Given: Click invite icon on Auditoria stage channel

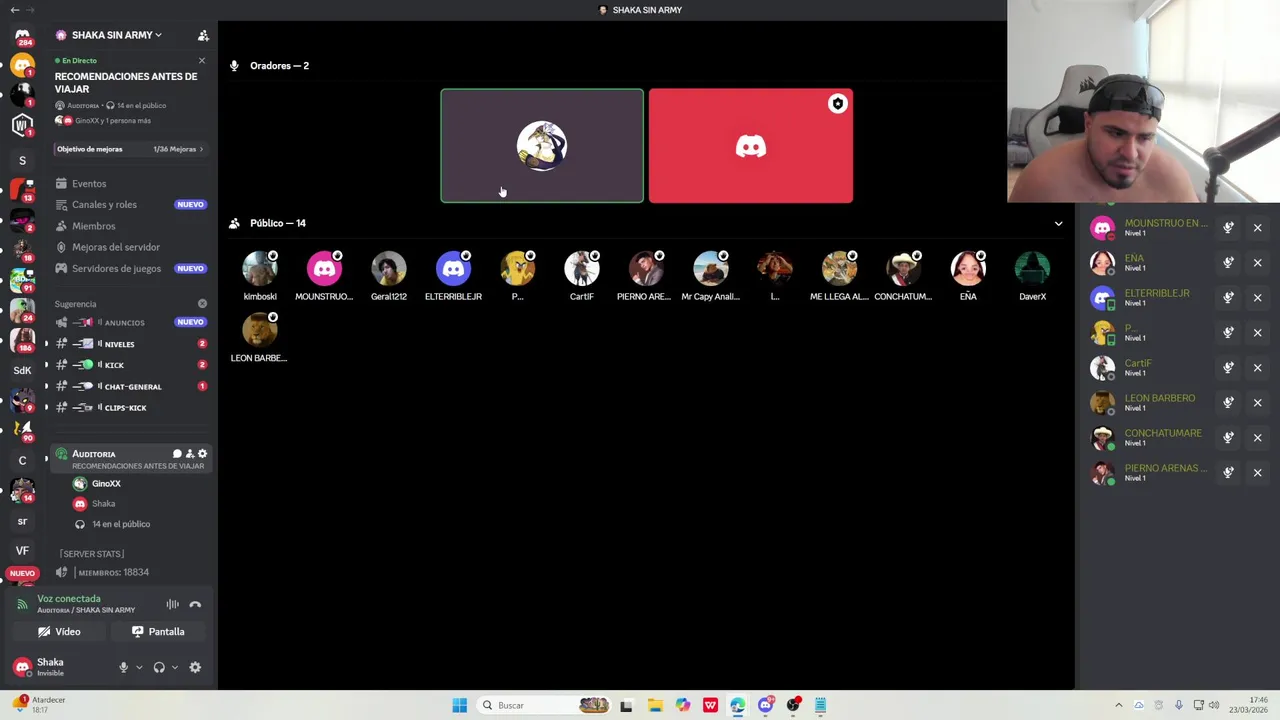Looking at the screenshot, I should (189, 454).
